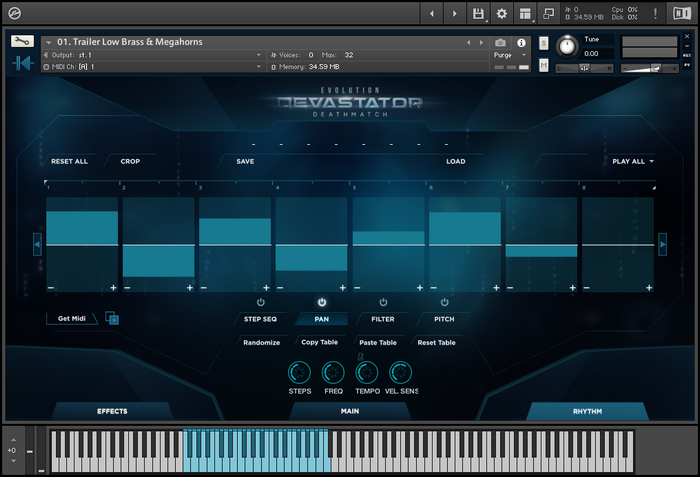Viewport: 700px width, 477px height.
Task: Switch to the Main tab
Action: [x=349, y=411]
